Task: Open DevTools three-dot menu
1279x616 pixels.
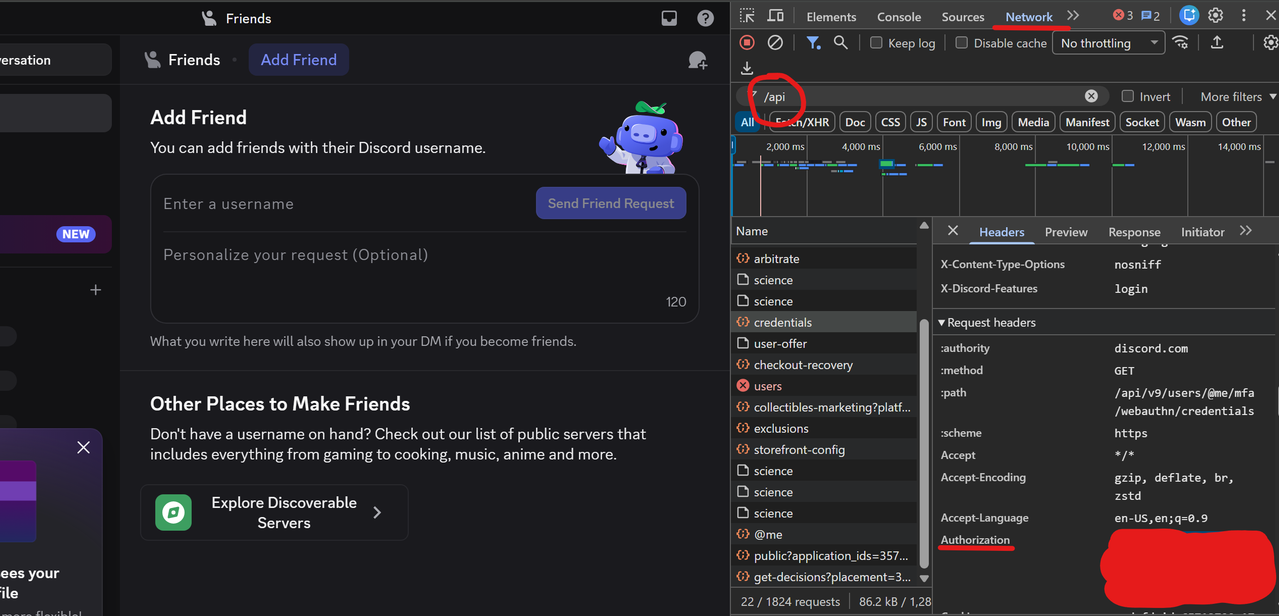Action: coord(1245,15)
